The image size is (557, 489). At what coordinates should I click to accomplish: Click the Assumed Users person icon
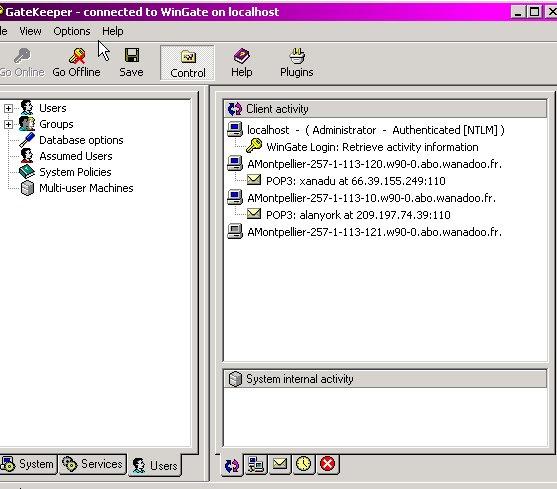[27, 156]
